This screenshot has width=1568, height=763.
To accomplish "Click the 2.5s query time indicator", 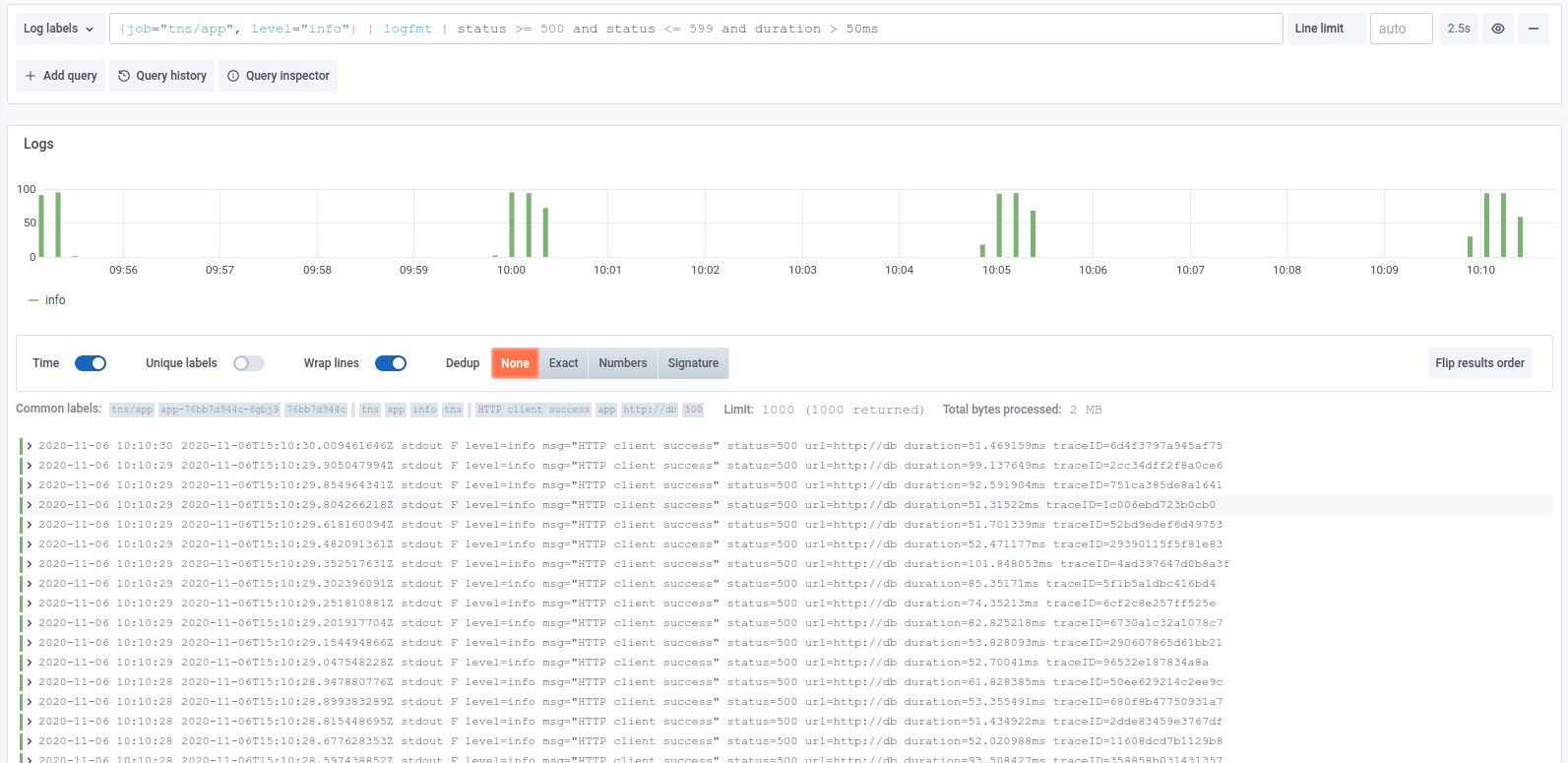I will [1458, 29].
